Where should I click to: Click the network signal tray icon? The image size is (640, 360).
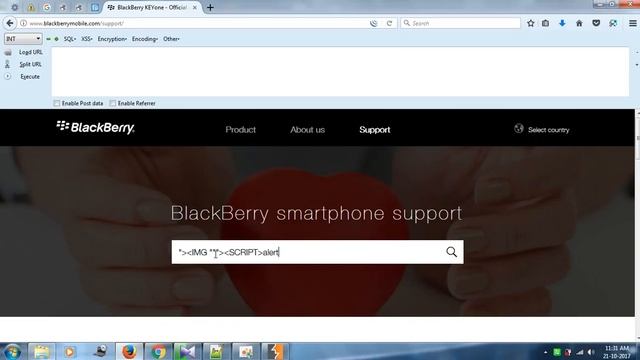(x=580, y=352)
